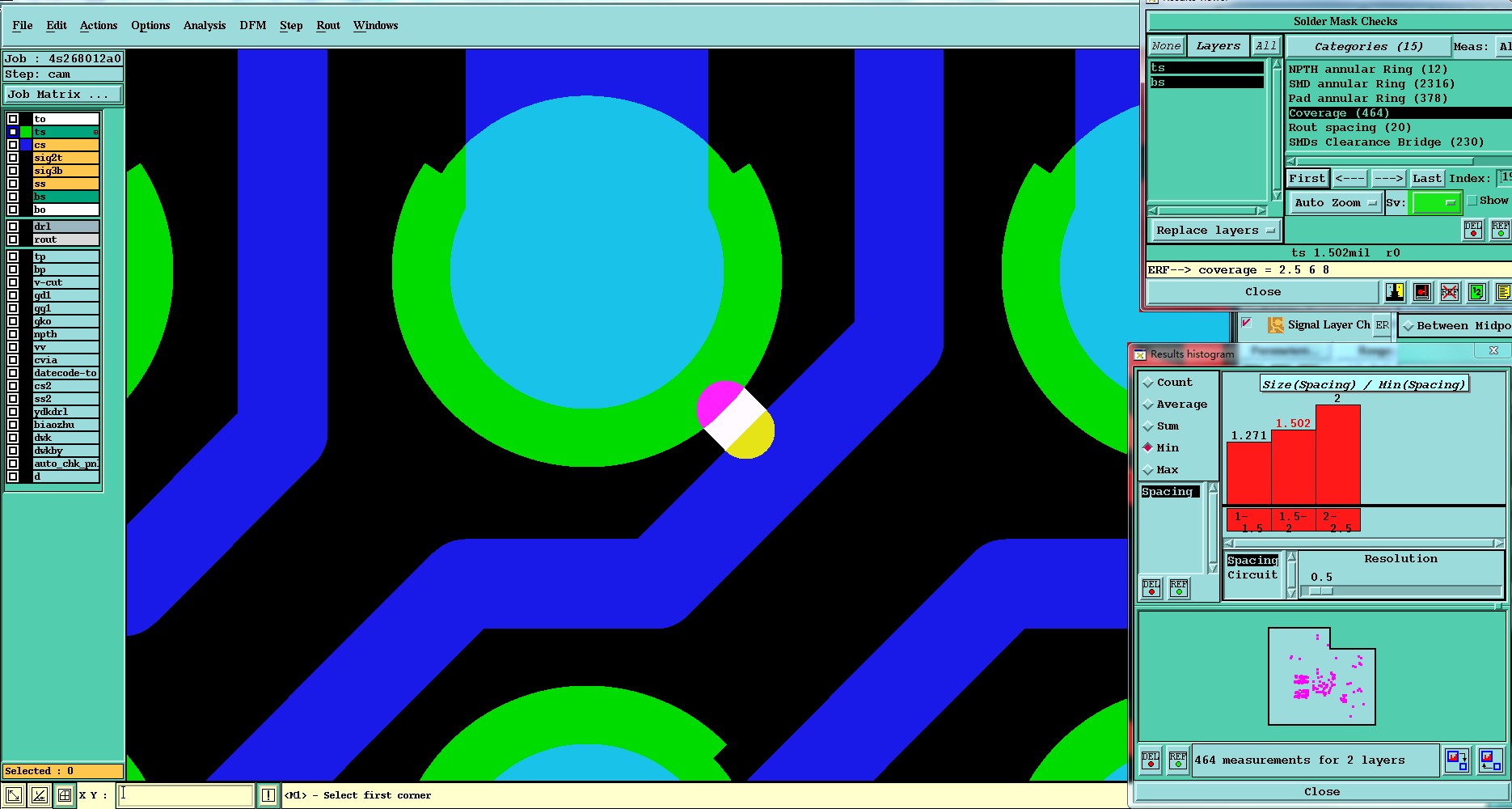Open the File menu
Viewport: 1512px width, 809px height.
click(23, 26)
